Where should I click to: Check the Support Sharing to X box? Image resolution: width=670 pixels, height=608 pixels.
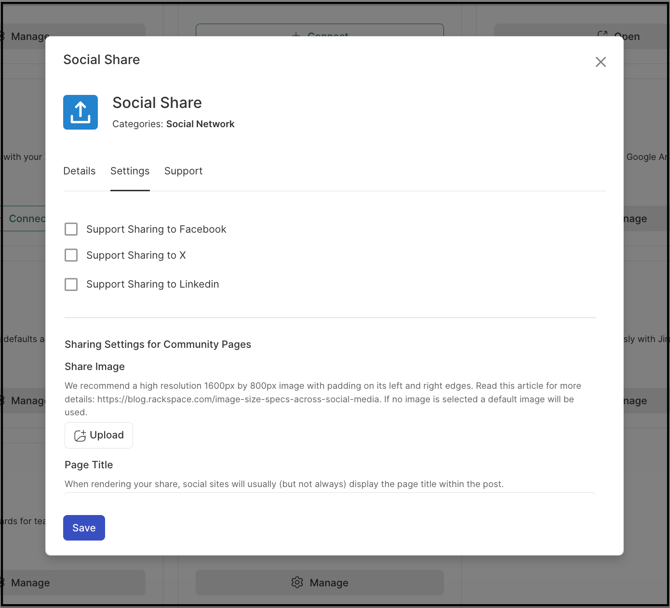pos(71,255)
